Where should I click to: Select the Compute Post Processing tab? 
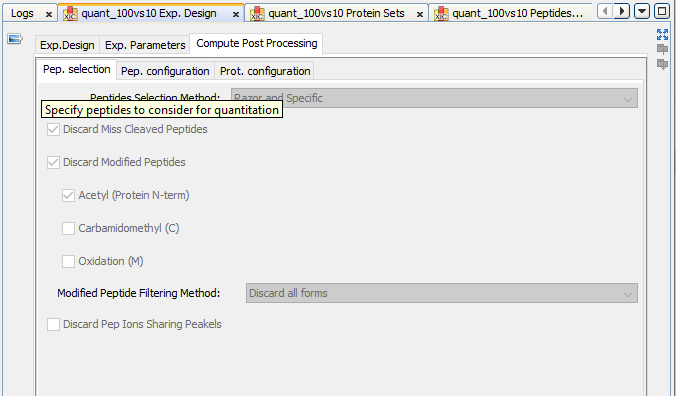pyautogui.click(x=257, y=44)
